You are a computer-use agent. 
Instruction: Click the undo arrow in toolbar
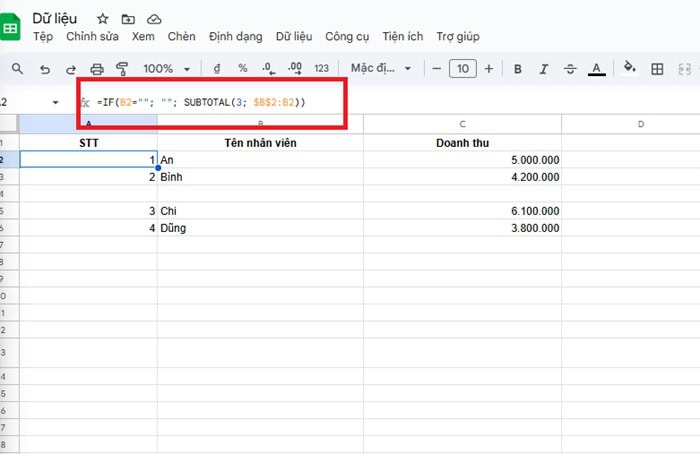[x=44, y=69]
